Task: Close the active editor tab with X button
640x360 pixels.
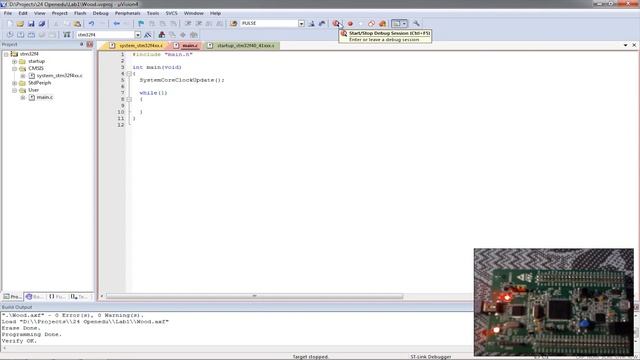Action: [x=634, y=45]
